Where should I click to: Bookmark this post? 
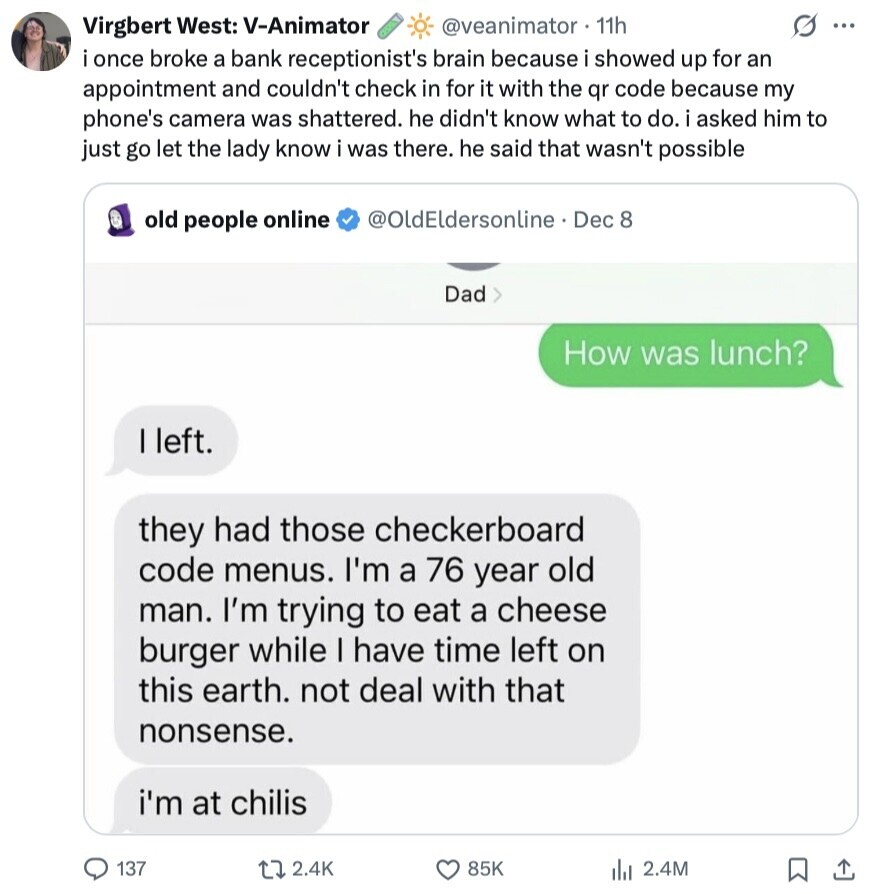797,869
